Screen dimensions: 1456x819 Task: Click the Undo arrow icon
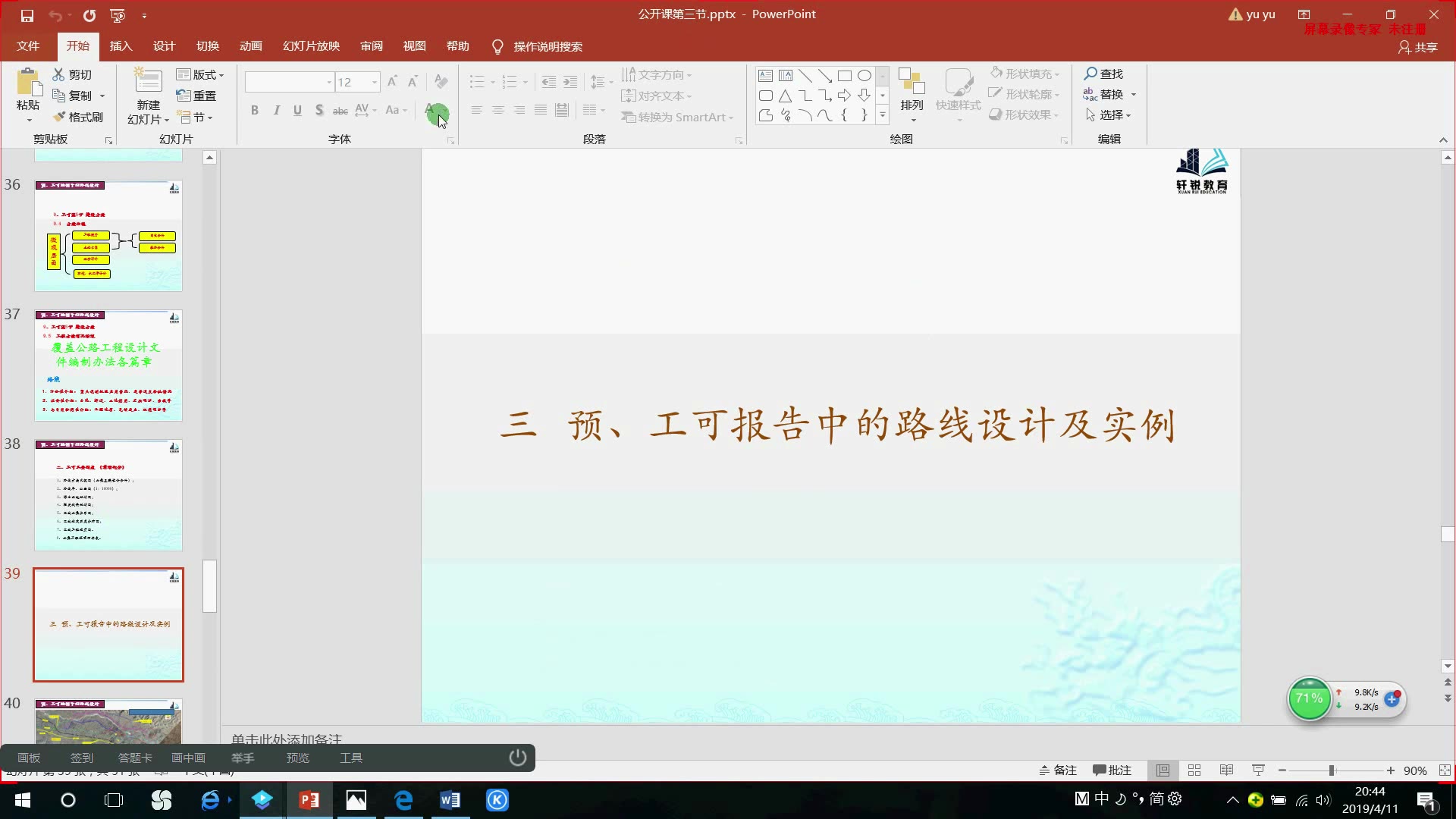point(55,15)
